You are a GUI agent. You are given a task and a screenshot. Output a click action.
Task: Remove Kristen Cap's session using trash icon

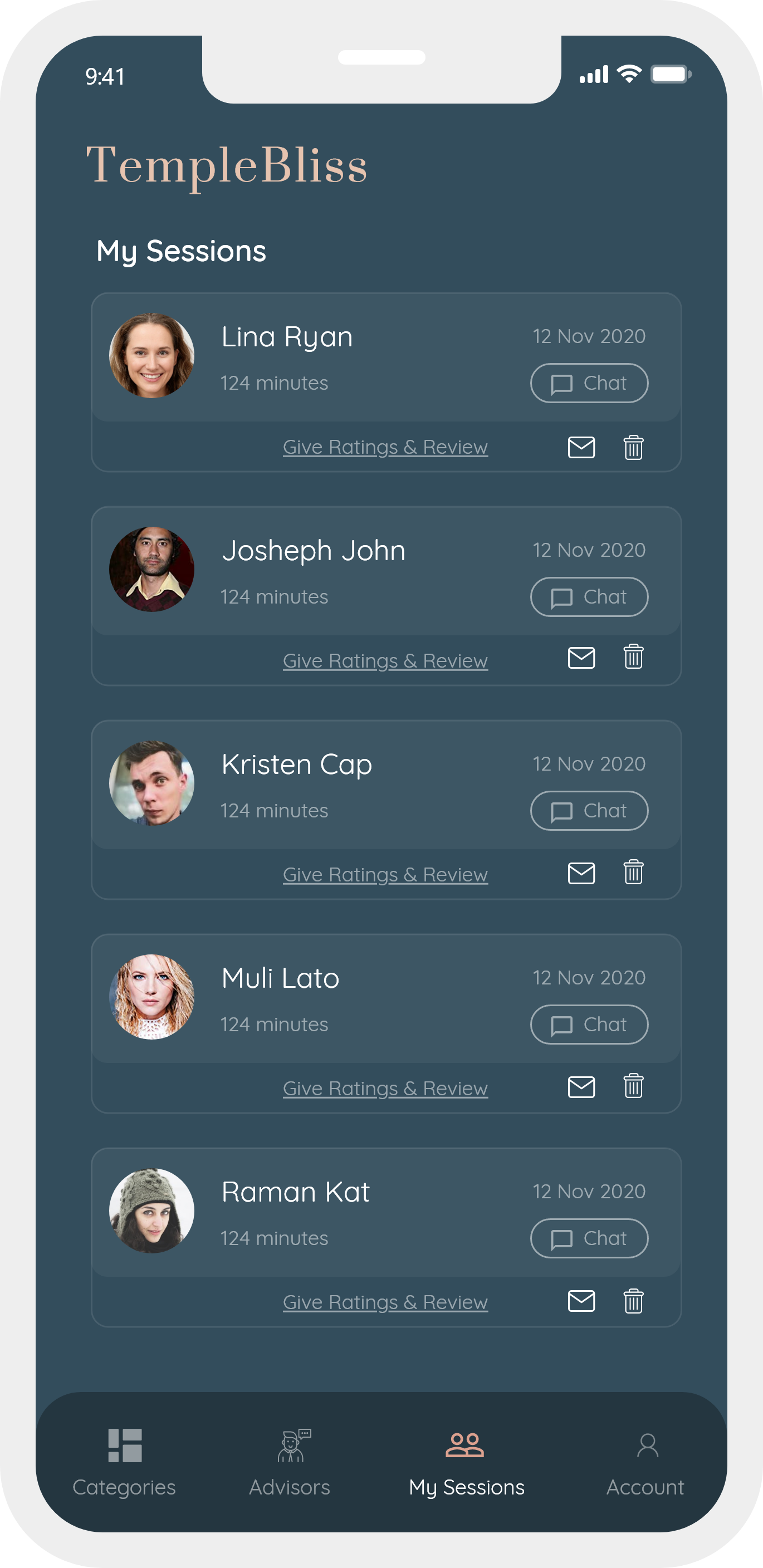click(x=633, y=873)
